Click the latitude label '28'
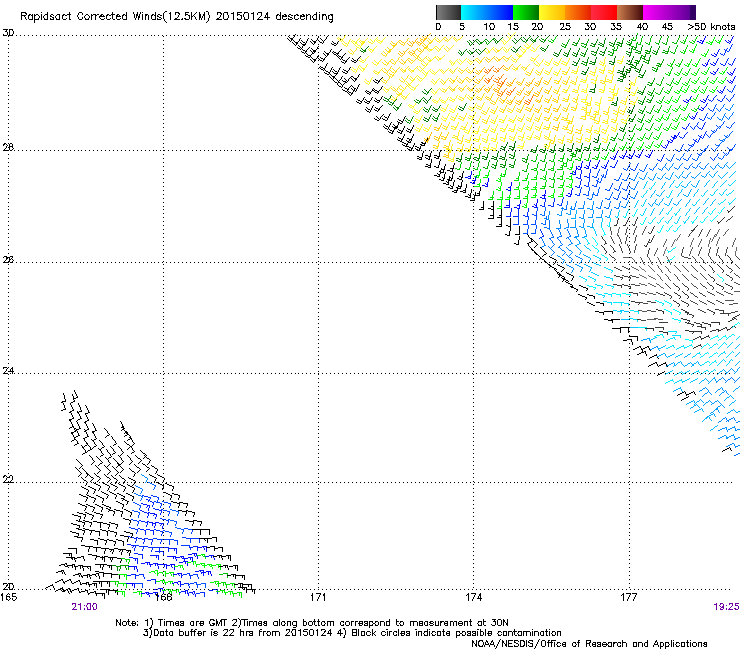Image resolution: width=740 pixels, height=650 pixels. [8, 147]
